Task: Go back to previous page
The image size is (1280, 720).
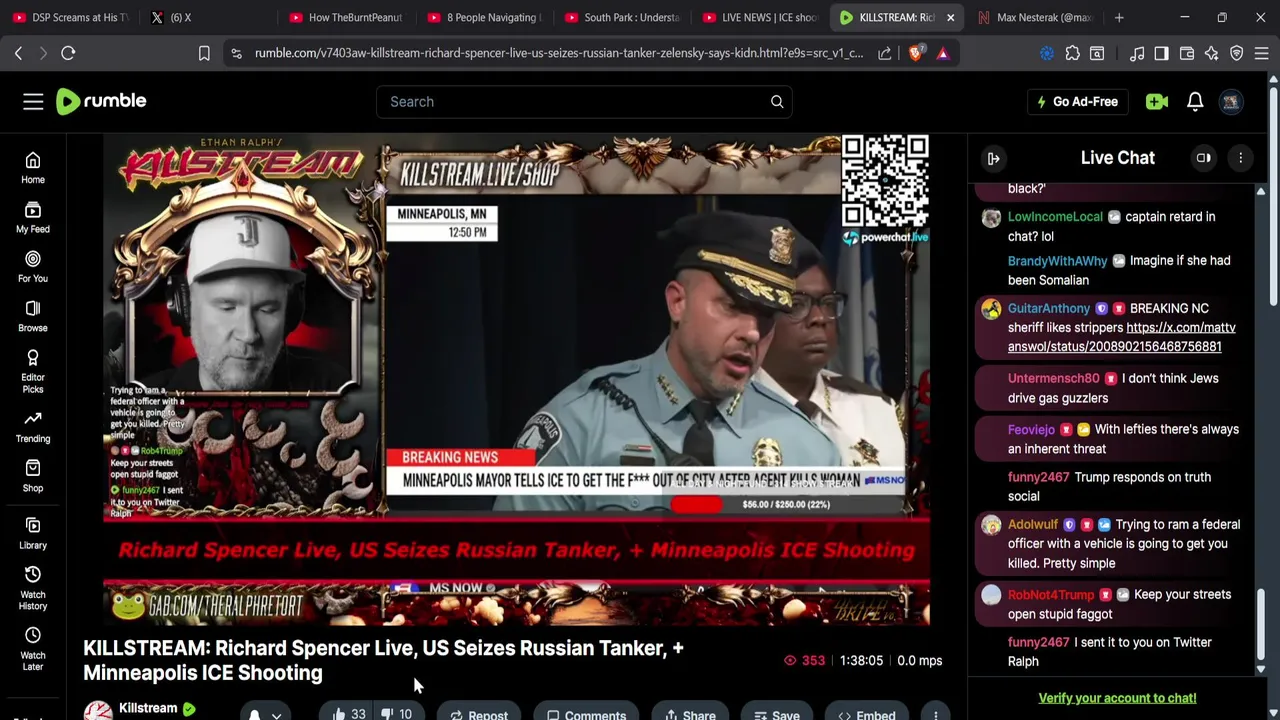Action: tap(18, 53)
